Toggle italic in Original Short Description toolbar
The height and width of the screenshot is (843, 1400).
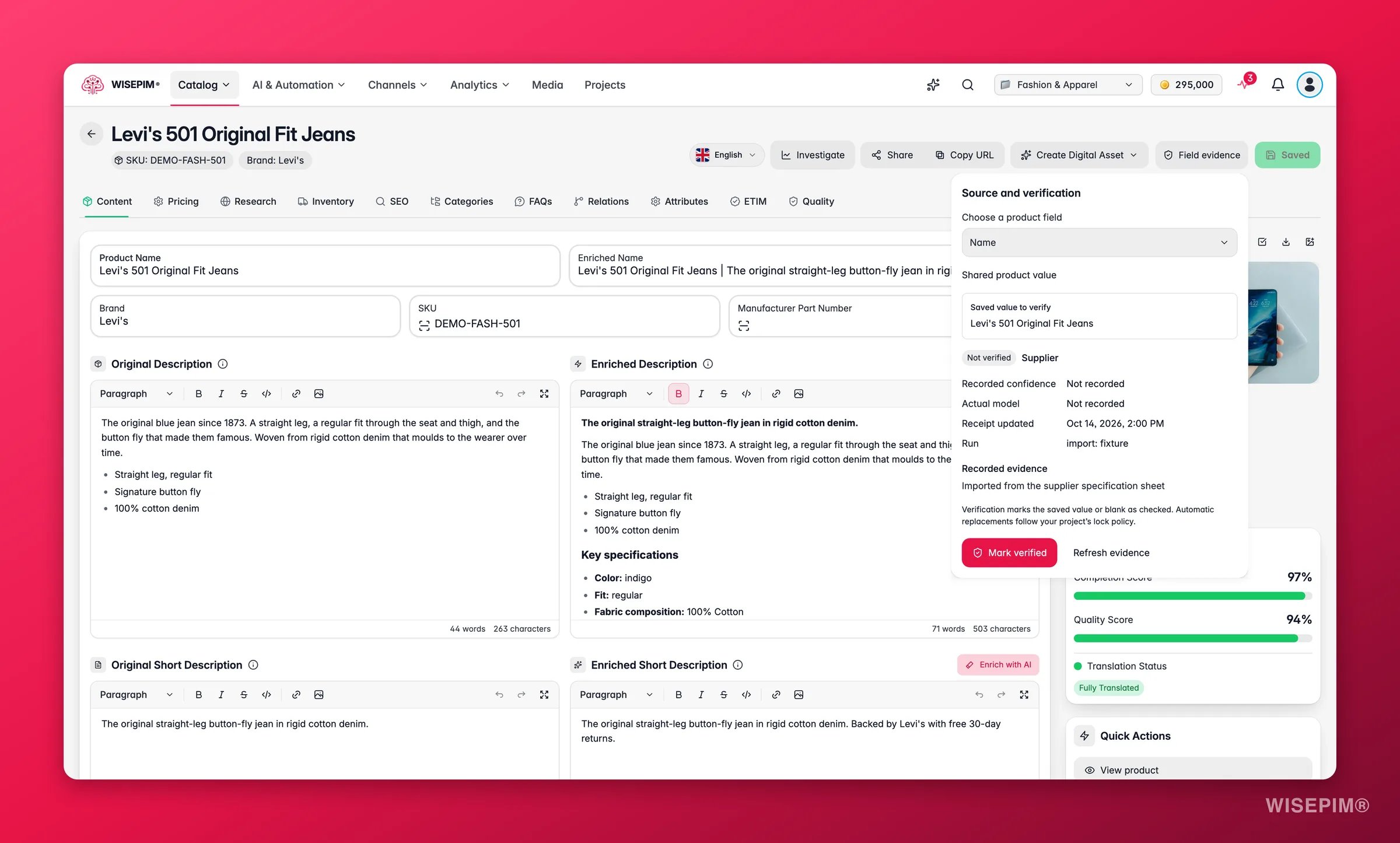[x=221, y=695]
